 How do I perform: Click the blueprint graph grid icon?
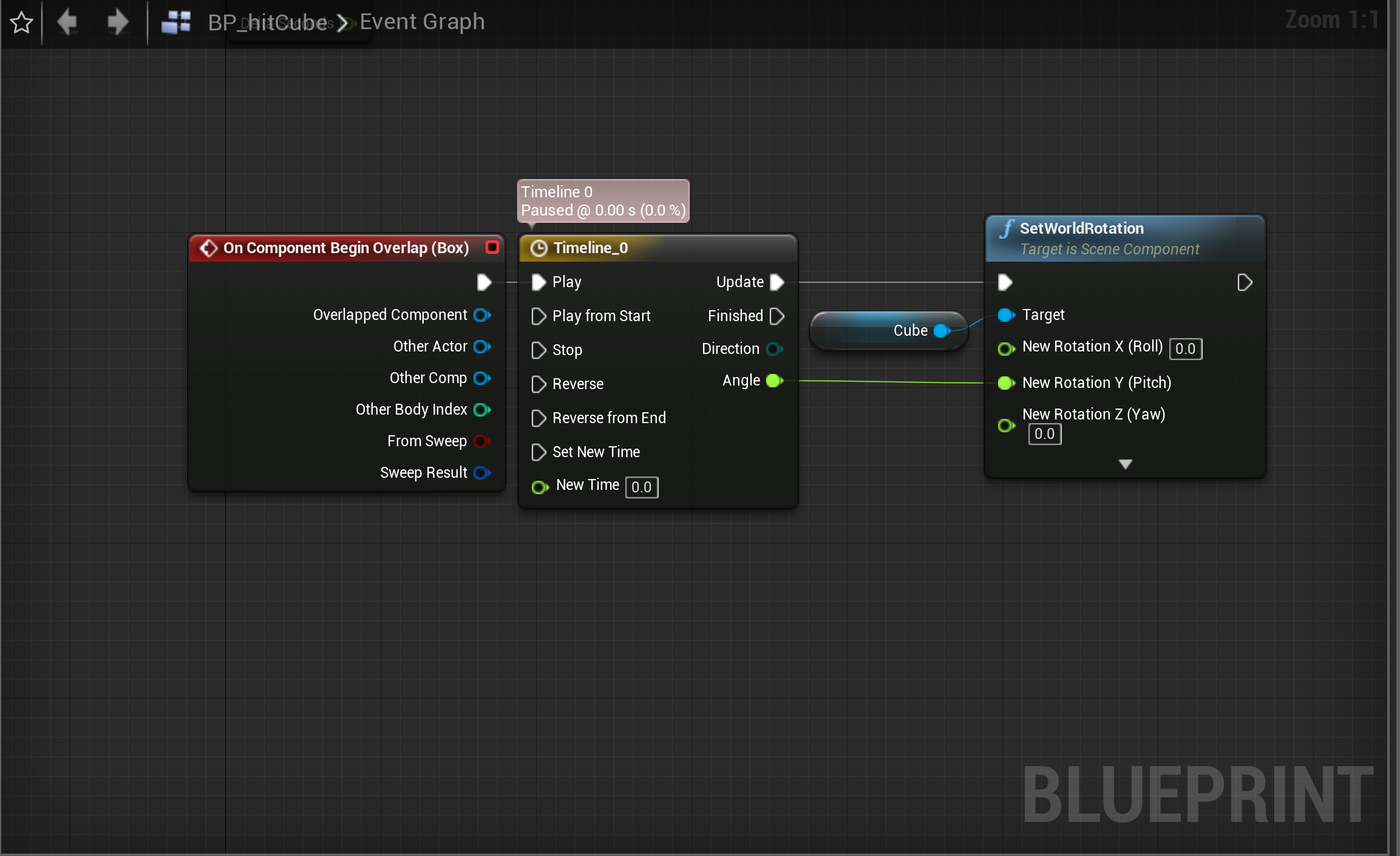tap(176, 22)
